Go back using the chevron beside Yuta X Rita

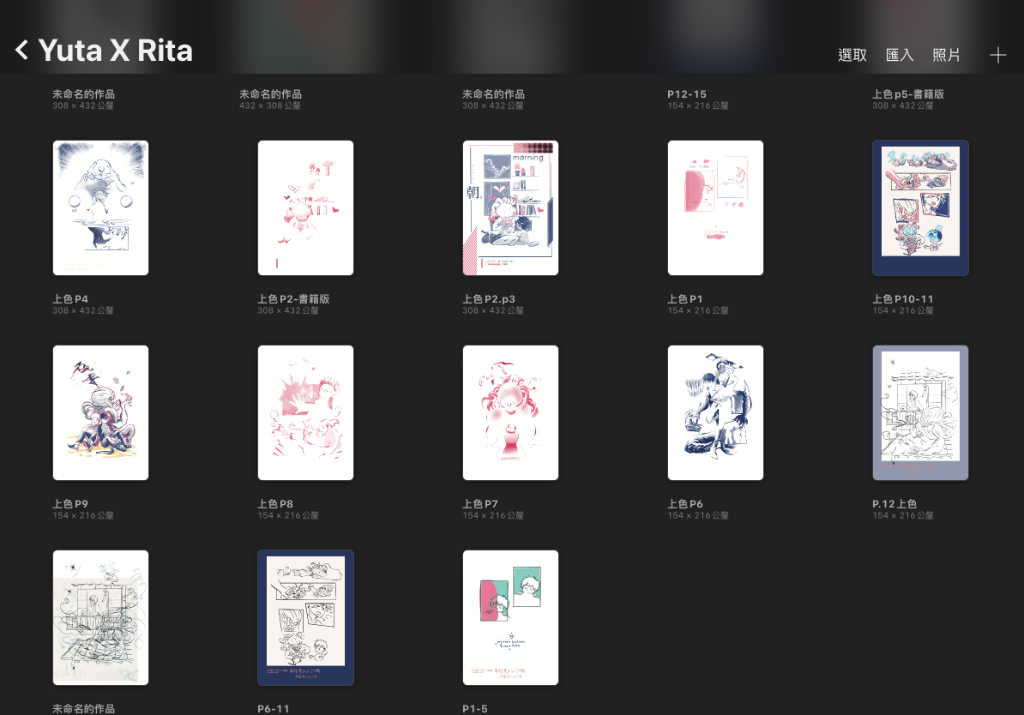tap(22, 50)
